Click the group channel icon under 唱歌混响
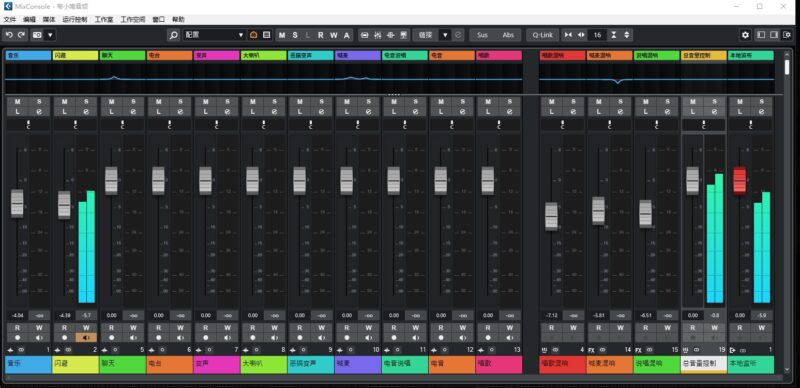Screen dimensions: 800x388 coord(544,350)
